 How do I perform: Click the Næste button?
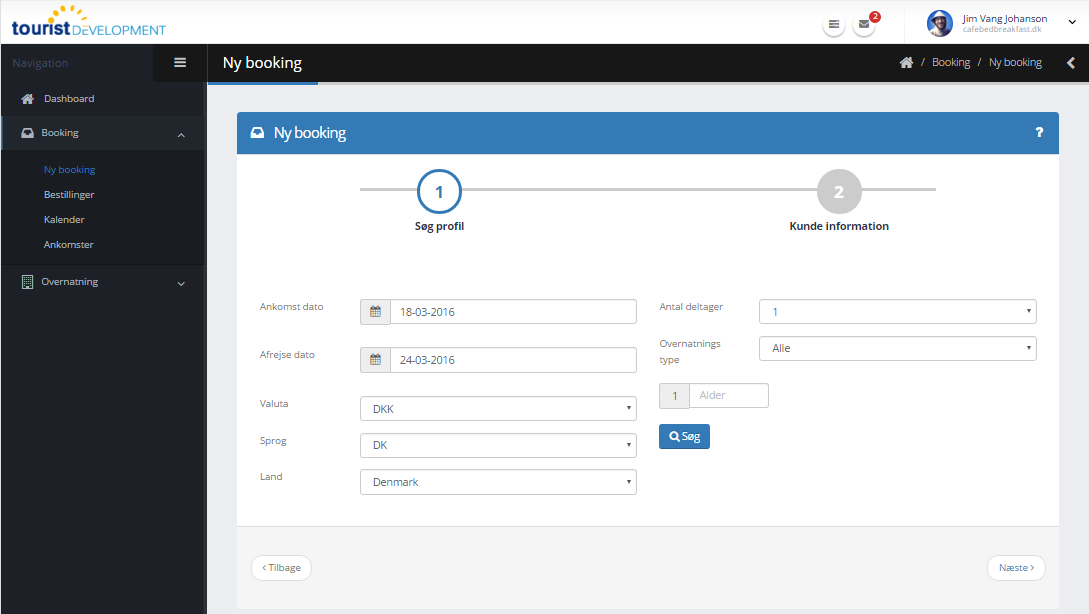pyautogui.click(x=1015, y=568)
